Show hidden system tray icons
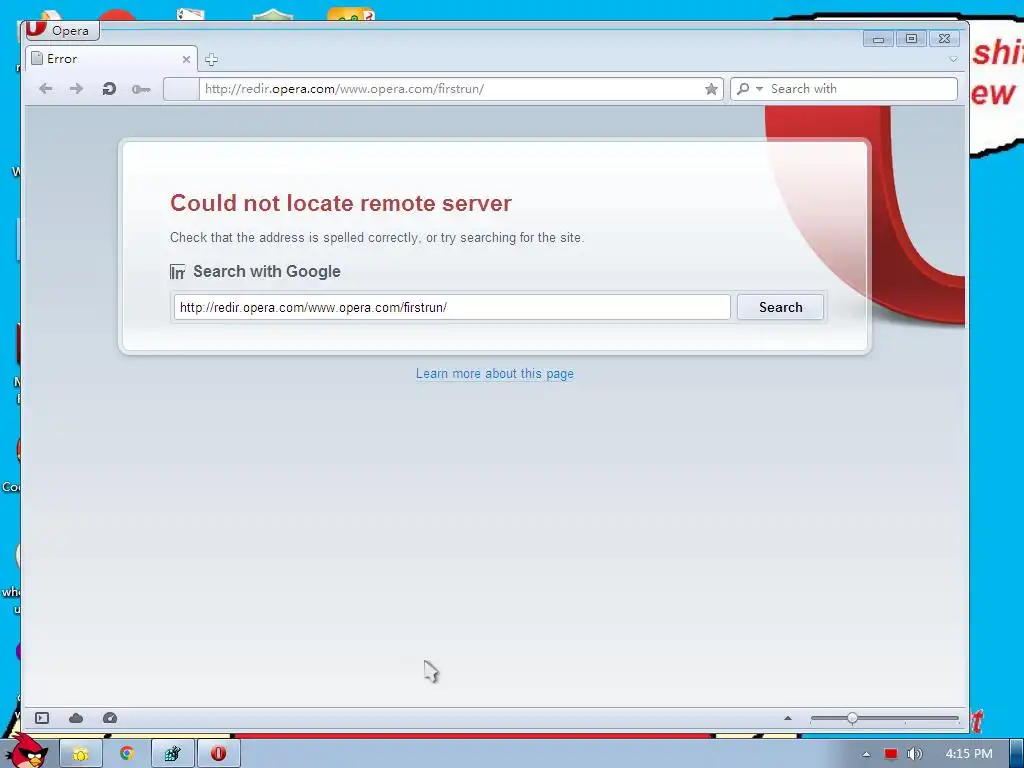The image size is (1024, 768). (866, 754)
